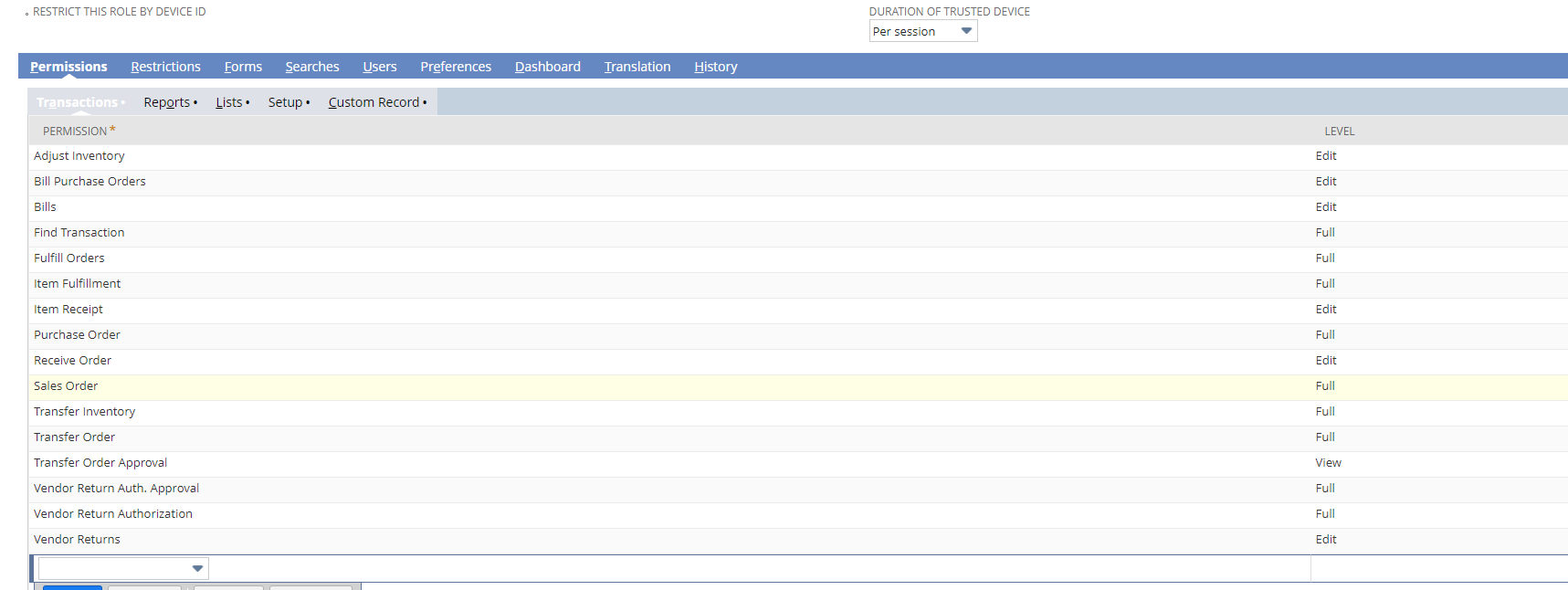Open the Translation tab
The image size is (1568, 590).
[637, 67]
